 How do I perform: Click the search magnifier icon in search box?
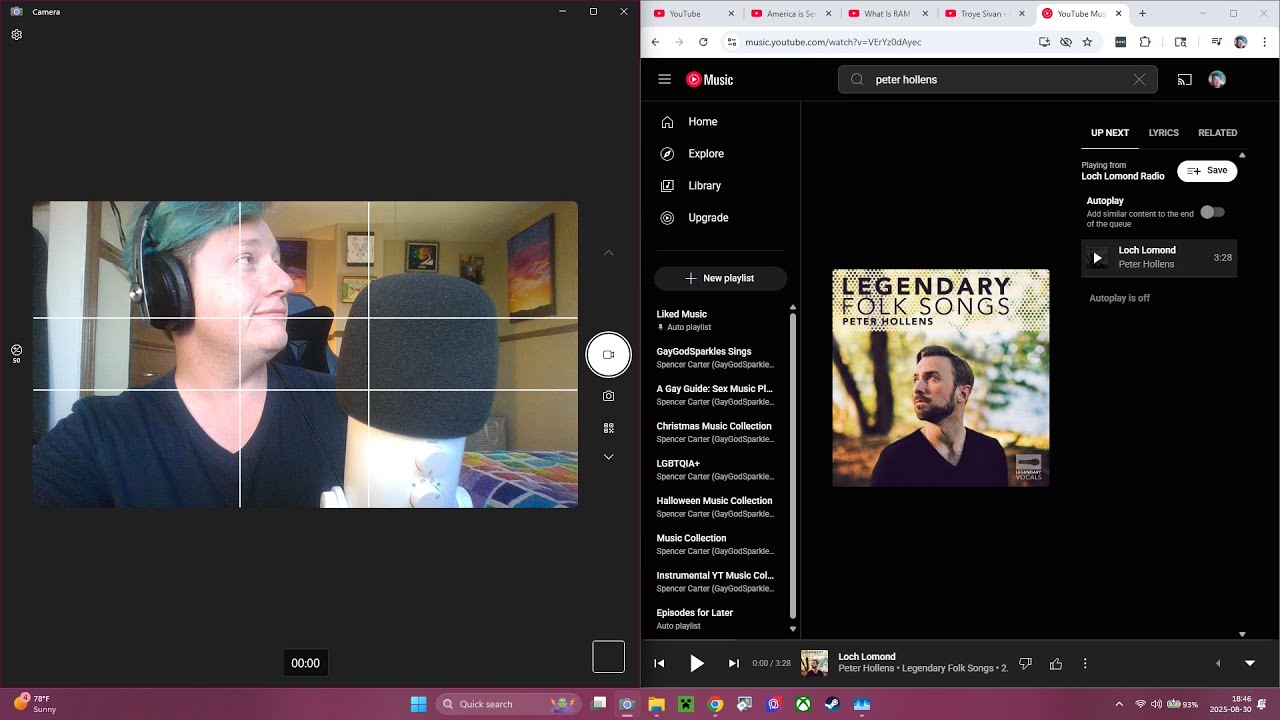click(x=857, y=80)
